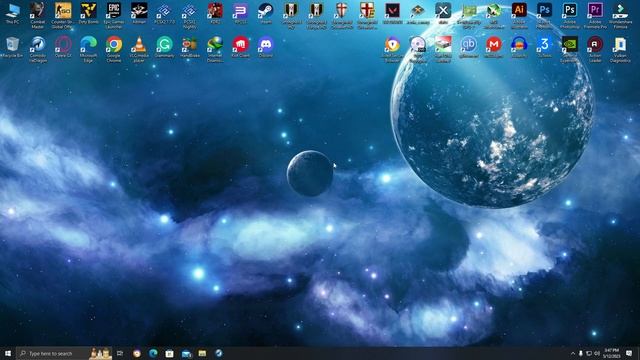Select the Stronghold Crusader Extreme shortcut with E

coord(367,16)
